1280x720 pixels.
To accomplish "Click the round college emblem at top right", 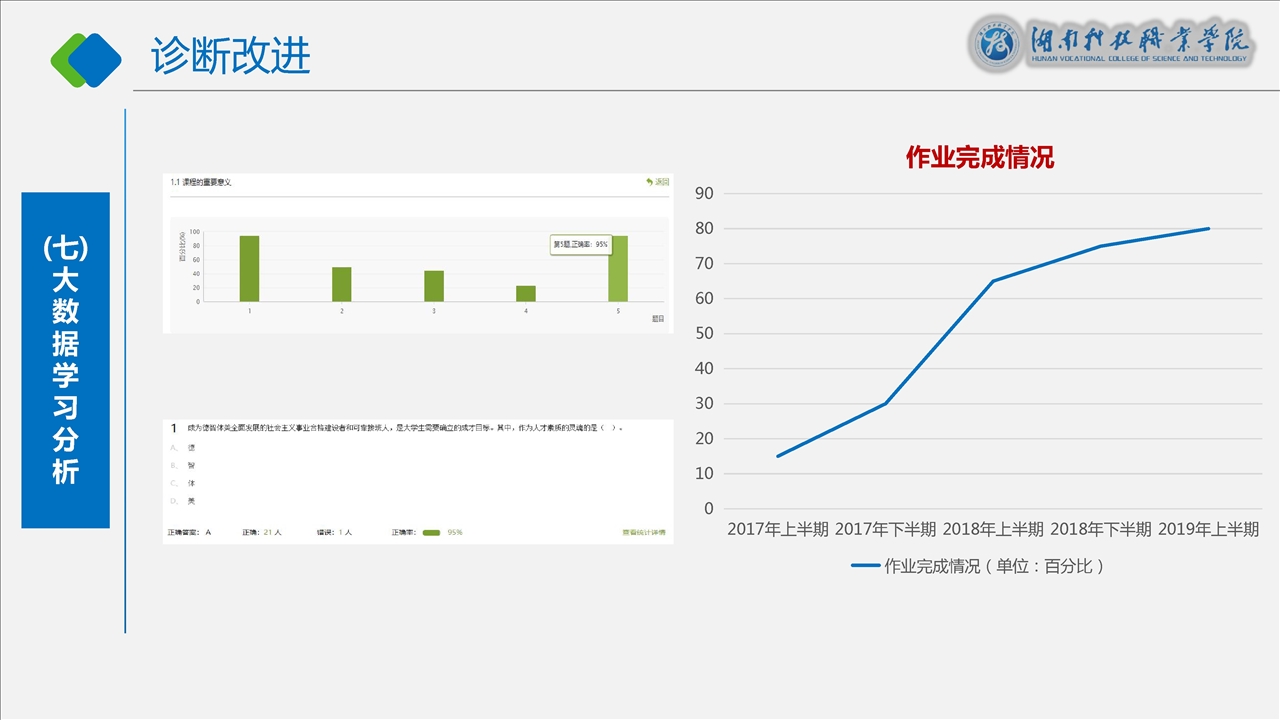I will [x=996, y=44].
